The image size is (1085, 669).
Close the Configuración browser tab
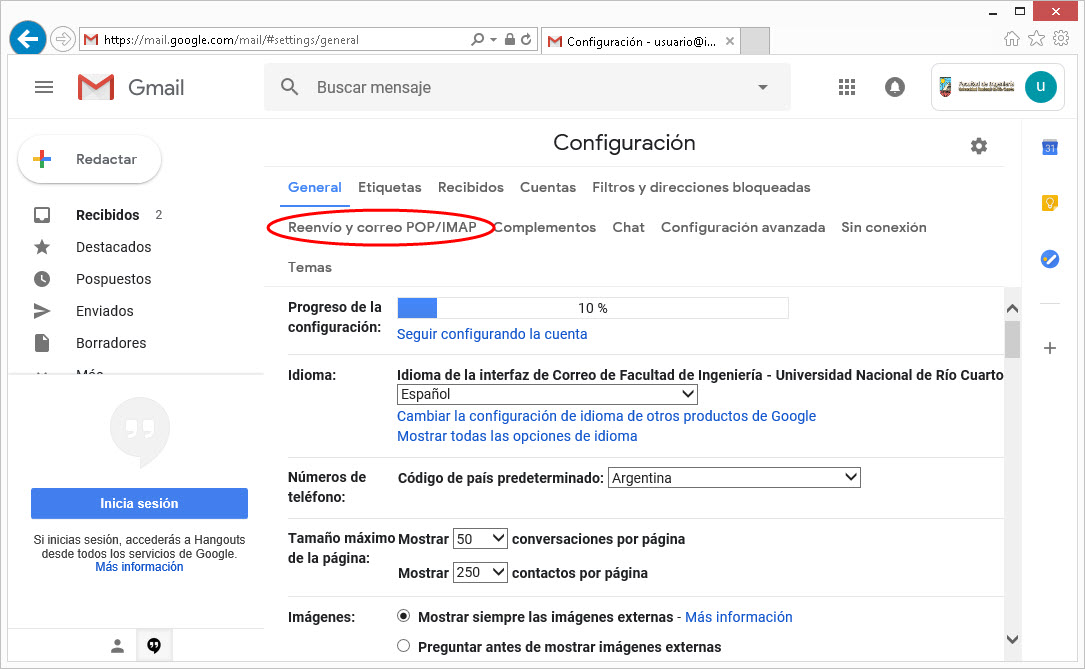coord(729,41)
